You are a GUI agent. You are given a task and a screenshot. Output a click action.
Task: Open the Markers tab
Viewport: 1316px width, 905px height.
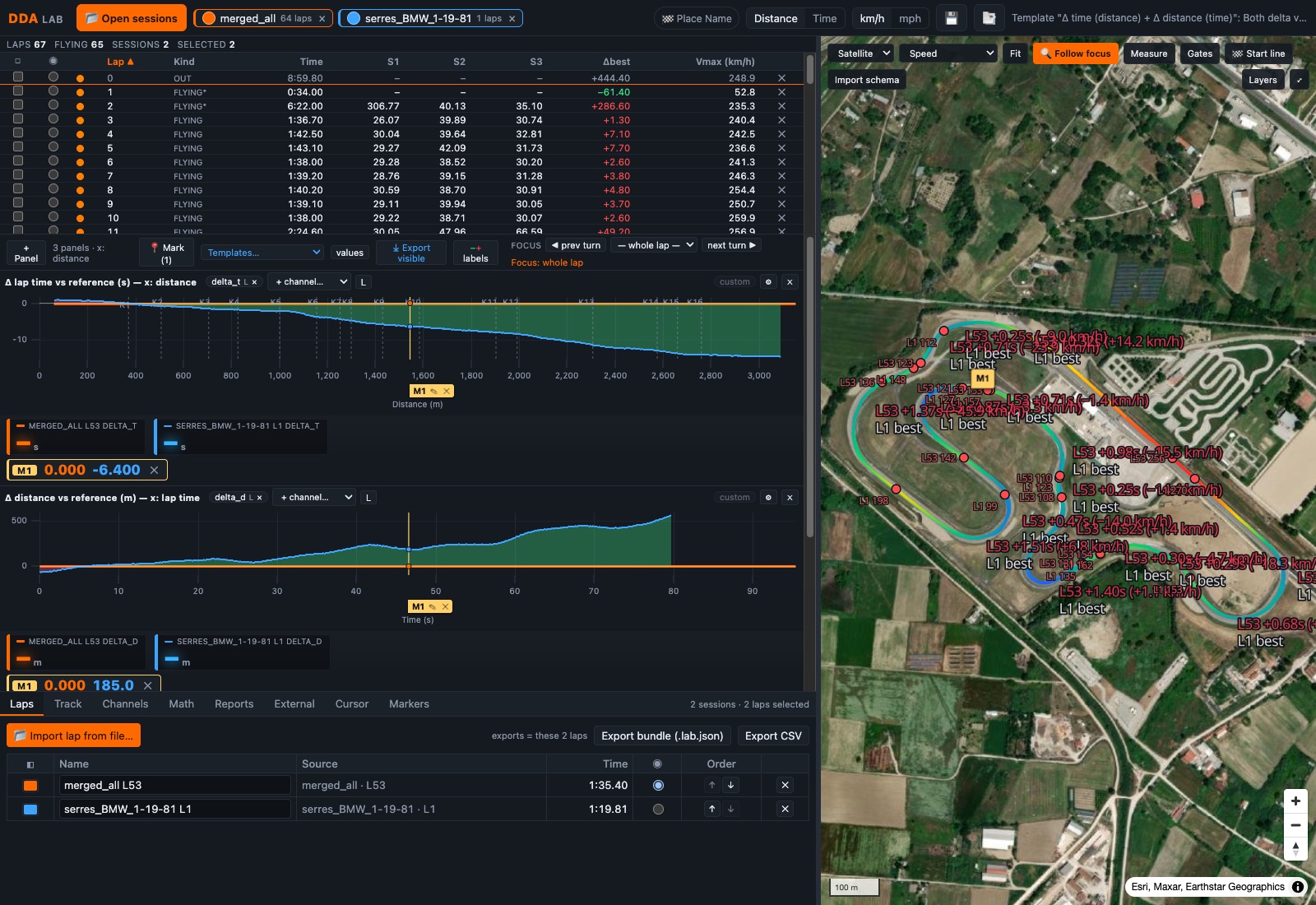[x=409, y=704]
